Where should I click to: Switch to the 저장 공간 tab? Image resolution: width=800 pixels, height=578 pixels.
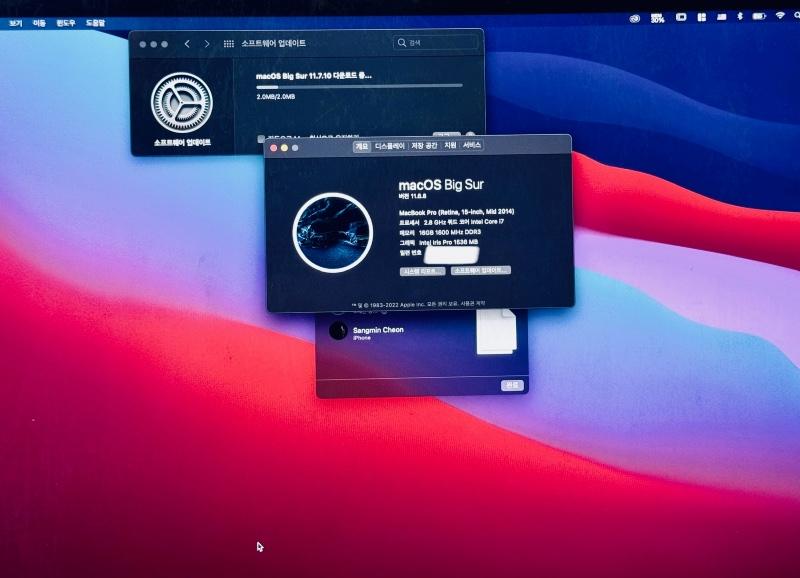pyautogui.click(x=424, y=146)
